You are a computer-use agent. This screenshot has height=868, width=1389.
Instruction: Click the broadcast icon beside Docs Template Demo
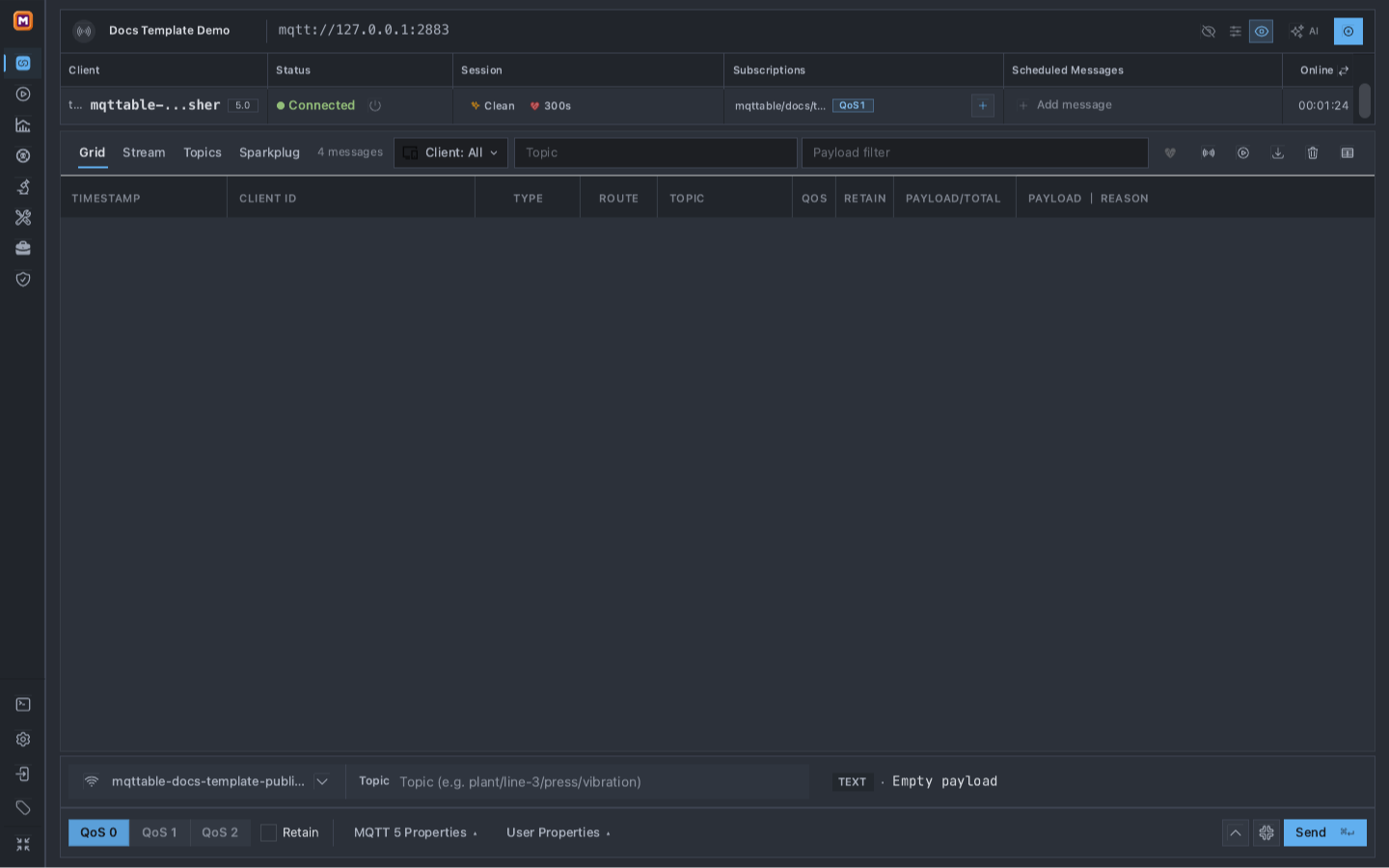tap(85, 31)
